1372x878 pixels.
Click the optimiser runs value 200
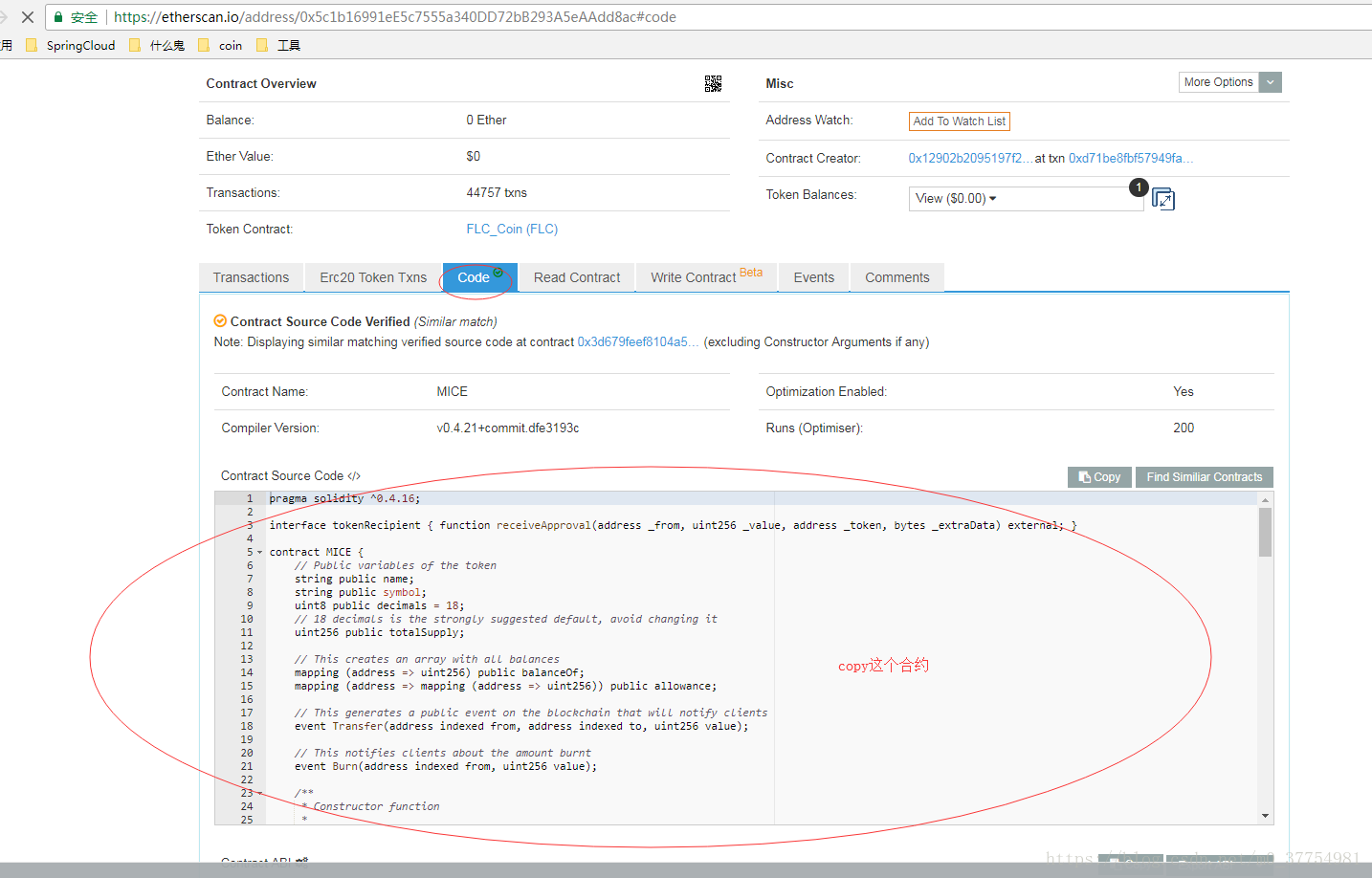(x=1184, y=428)
